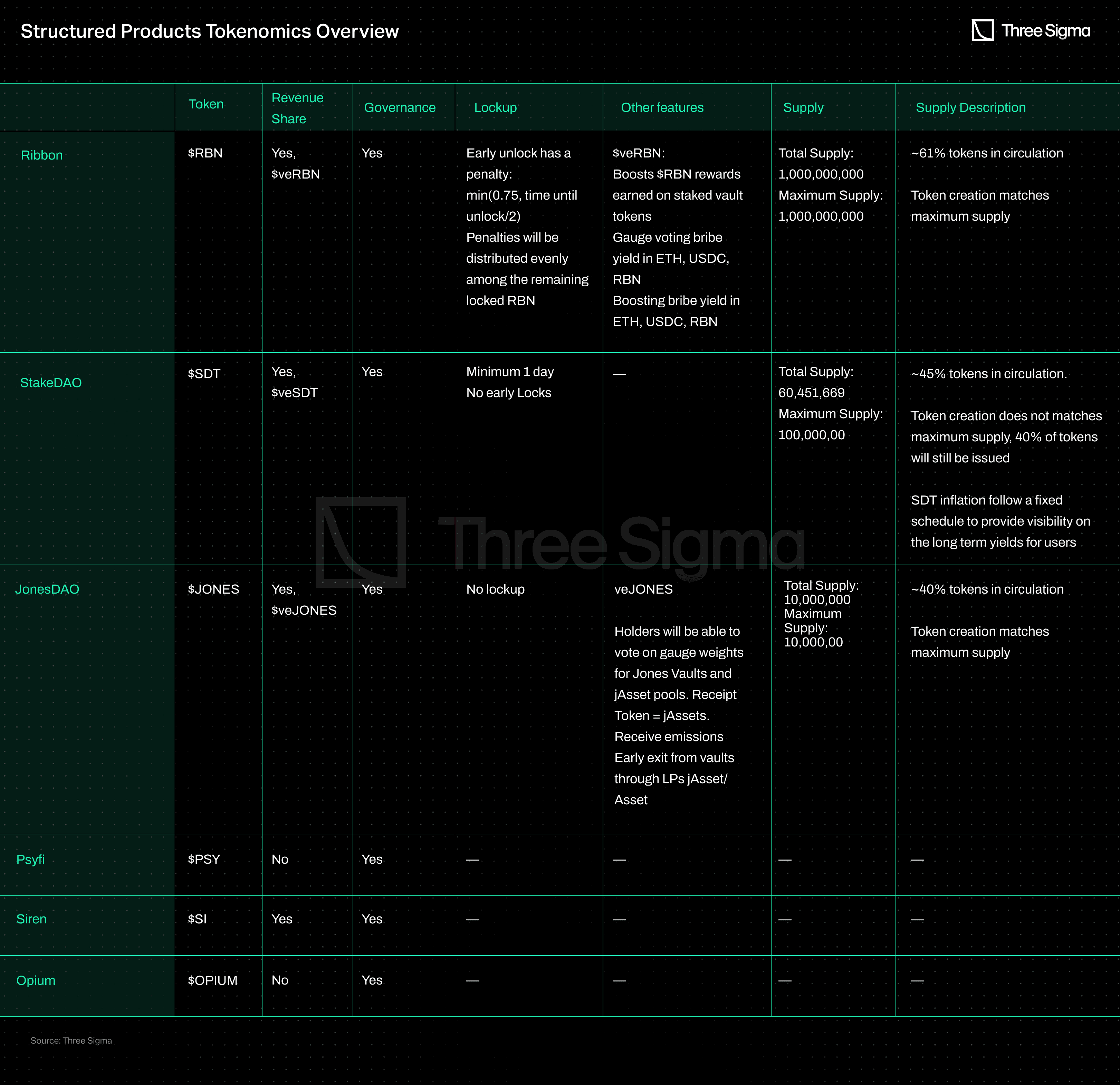This screenshot has width=1120, height=1085.
Task: Click the $JONES token cell
Action: click(213, 589)
